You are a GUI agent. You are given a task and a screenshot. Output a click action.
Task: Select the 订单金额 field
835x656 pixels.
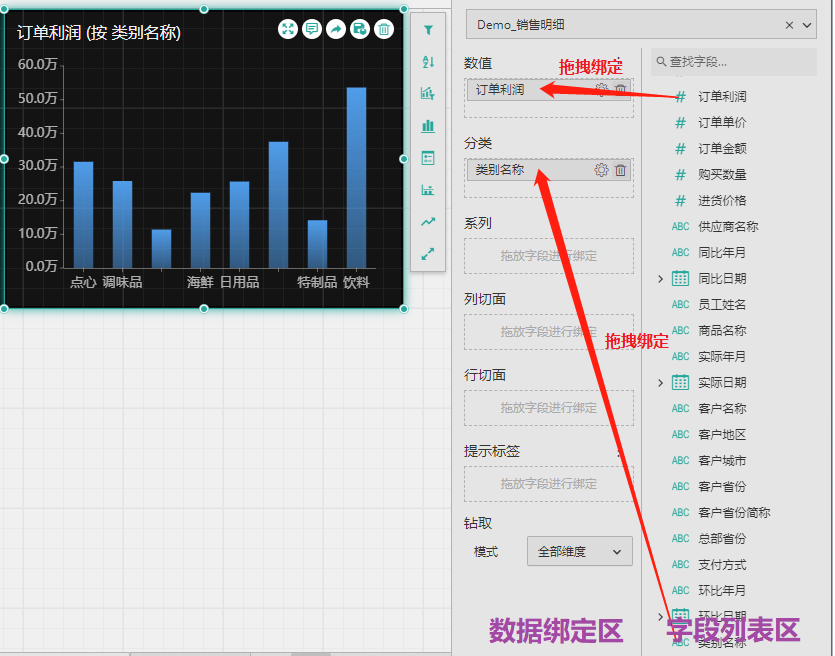pos(722,149)
